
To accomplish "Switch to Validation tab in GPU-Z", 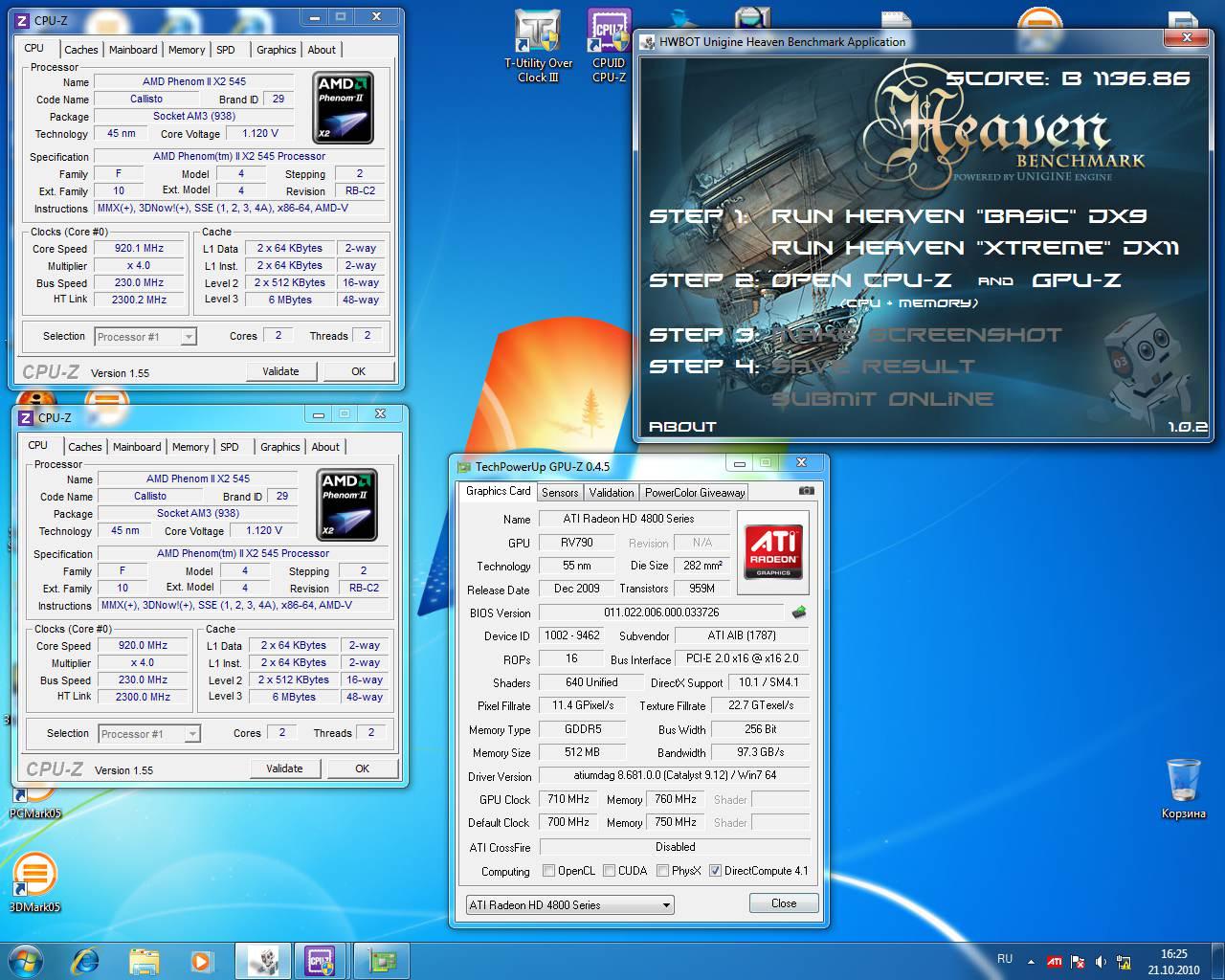I will click(x=612, y=493).
